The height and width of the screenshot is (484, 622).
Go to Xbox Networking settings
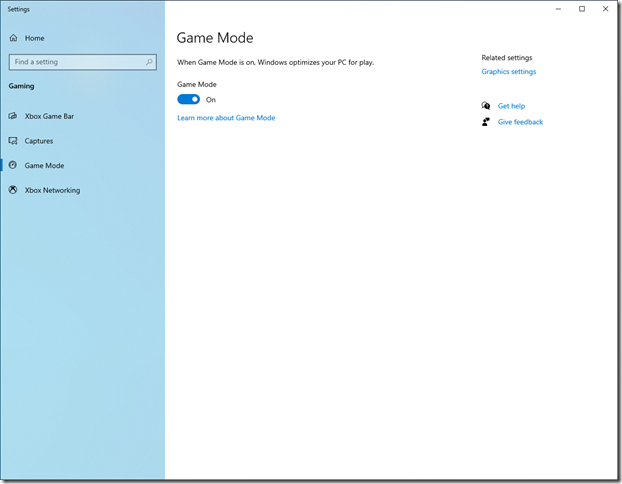click(83, 190)
